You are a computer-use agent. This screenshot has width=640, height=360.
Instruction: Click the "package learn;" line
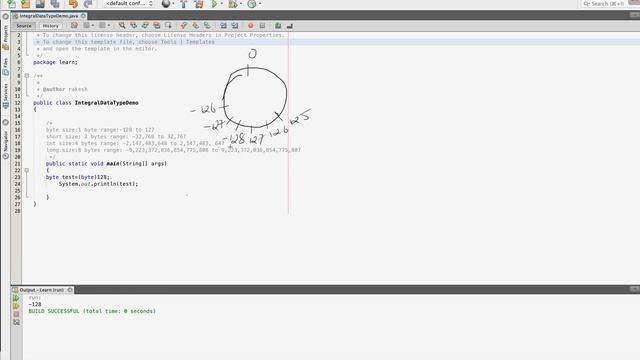click(56, 62)
